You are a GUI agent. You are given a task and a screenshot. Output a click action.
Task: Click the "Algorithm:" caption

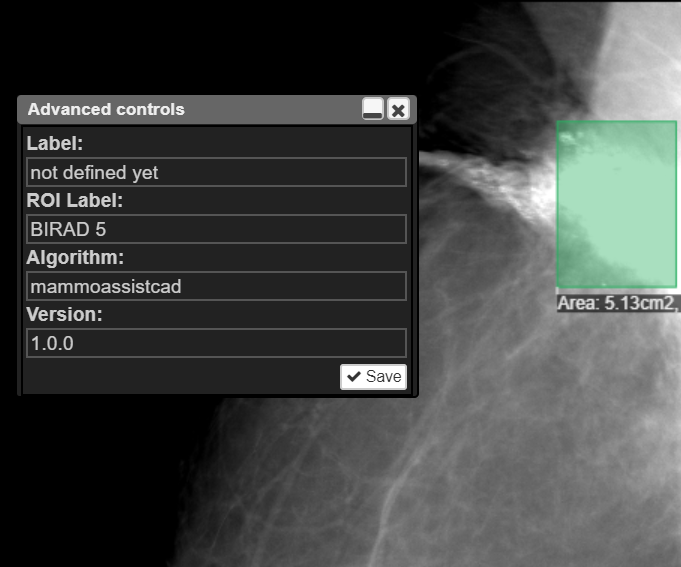pos(75,257)
